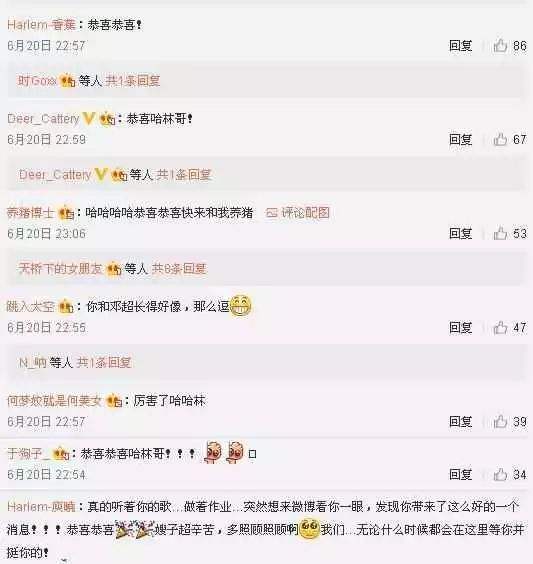Image resolution: width=533 pixels, height=564 pixels.
Task: Like the comment with 86 likes
Action: [500, 46]
